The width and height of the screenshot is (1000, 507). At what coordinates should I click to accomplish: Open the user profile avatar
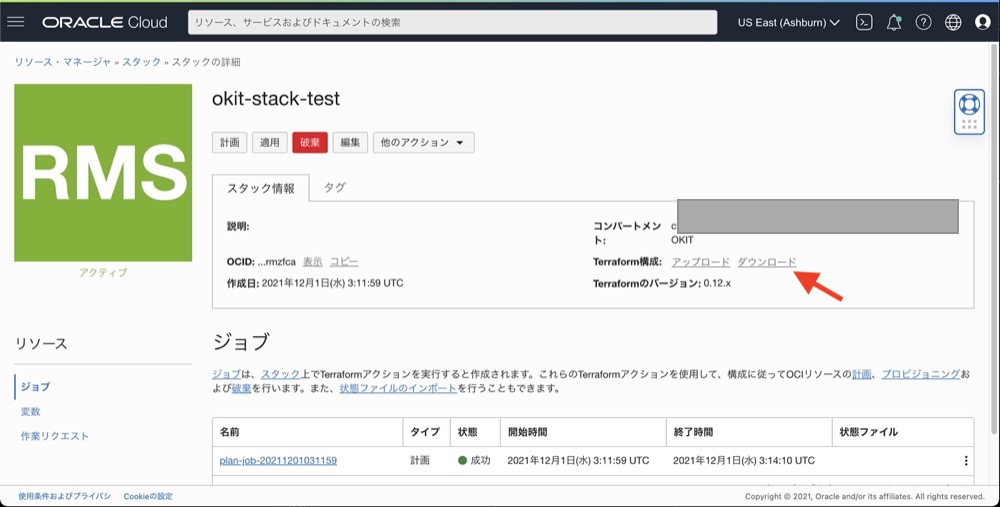coord(983,22)
